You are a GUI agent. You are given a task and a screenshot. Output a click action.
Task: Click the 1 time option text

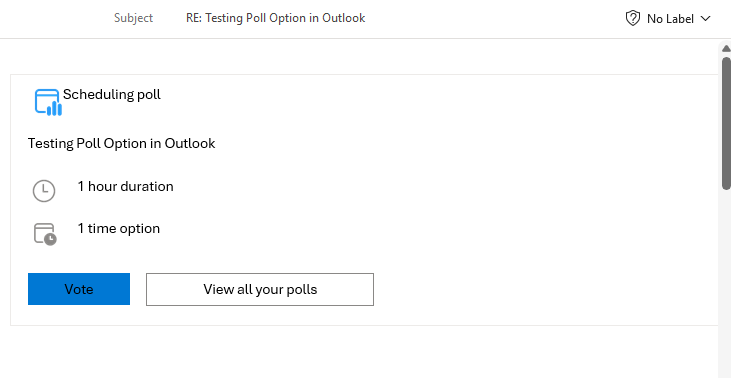click(118, 228)
